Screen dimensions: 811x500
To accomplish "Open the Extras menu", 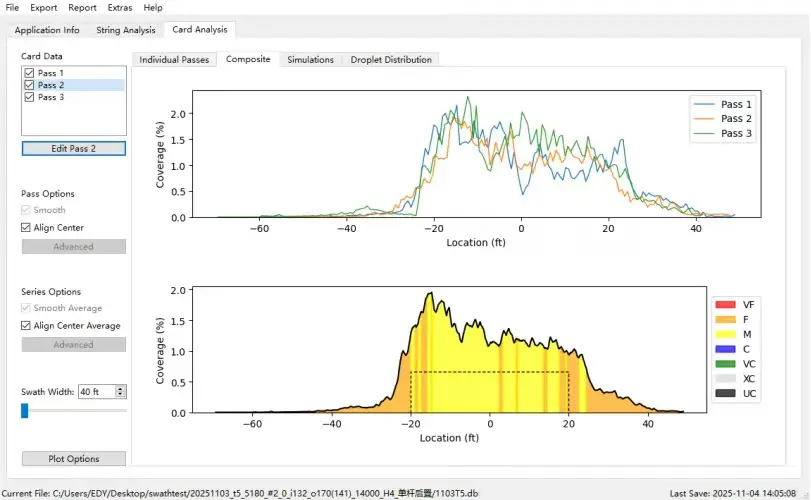I will pos(120,8).
